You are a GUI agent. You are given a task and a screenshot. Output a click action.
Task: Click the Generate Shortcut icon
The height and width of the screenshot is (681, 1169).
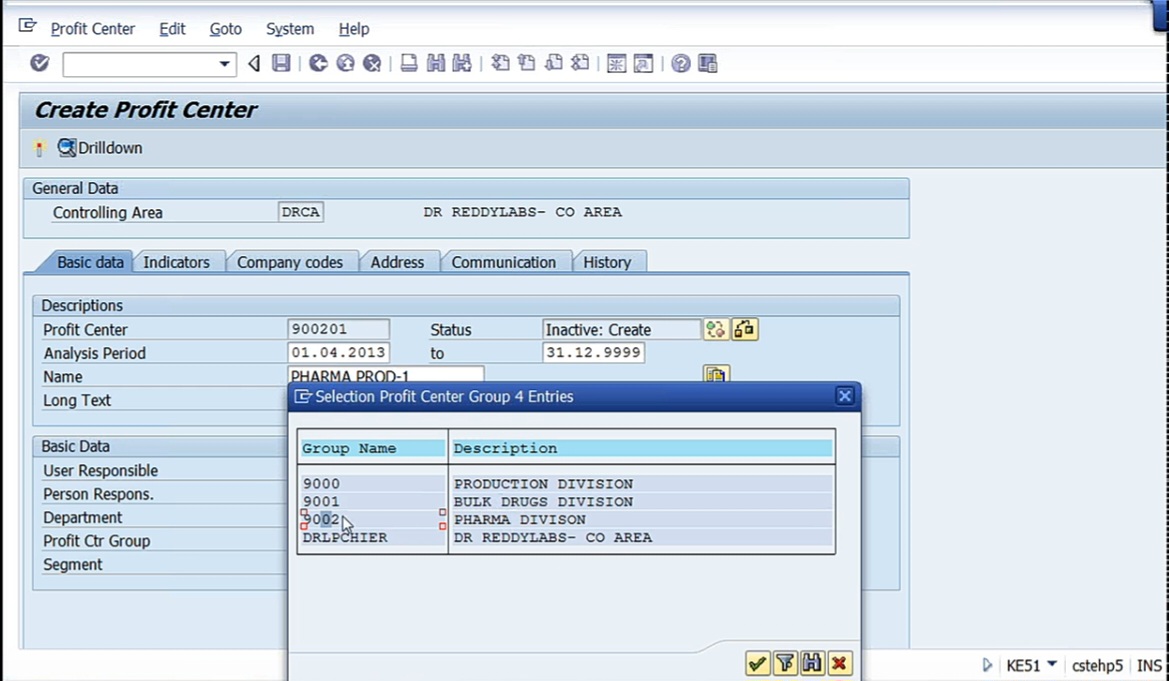point(643,63)
